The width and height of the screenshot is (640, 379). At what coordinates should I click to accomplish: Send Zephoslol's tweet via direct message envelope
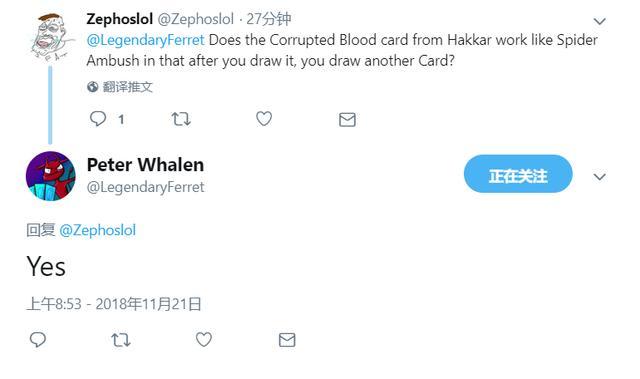tap(347, 120)
